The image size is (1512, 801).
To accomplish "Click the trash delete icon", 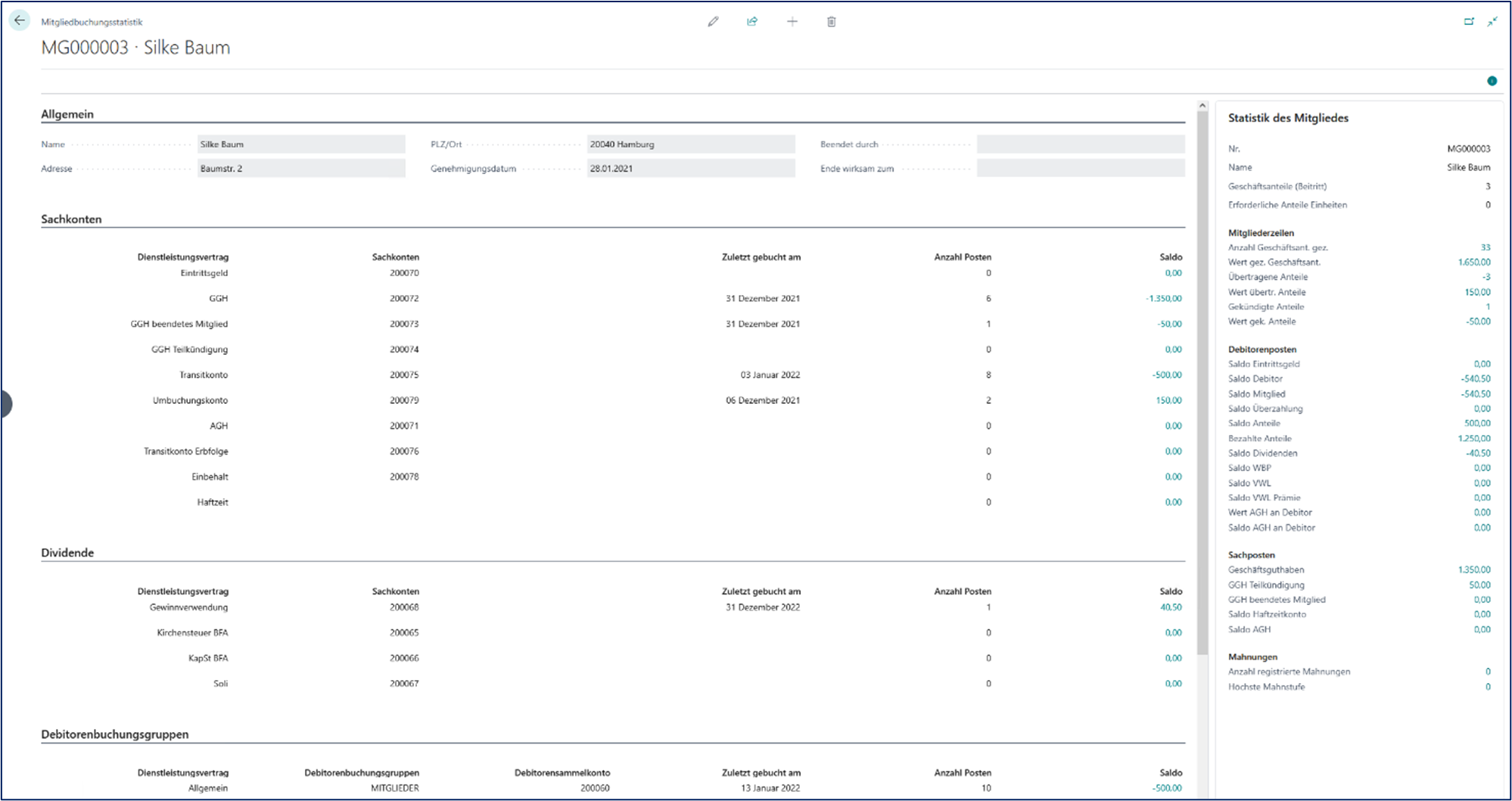I will point(832,22).
